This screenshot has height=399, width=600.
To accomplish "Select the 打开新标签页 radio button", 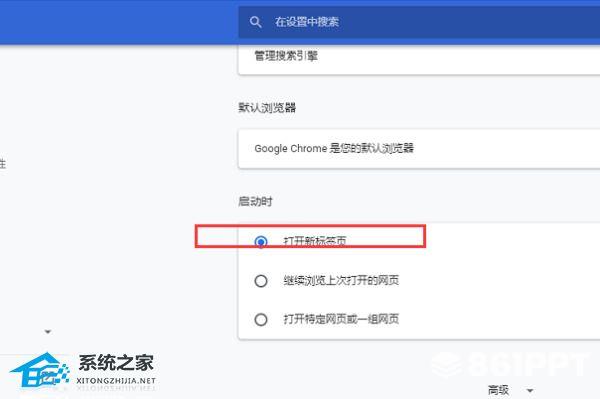I will 261,242.
